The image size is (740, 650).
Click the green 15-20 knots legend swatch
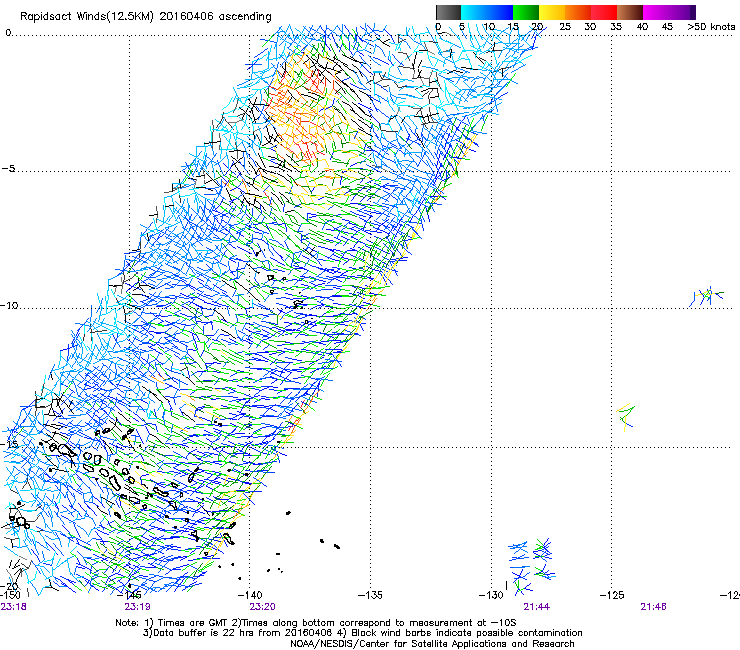point(526,12)
